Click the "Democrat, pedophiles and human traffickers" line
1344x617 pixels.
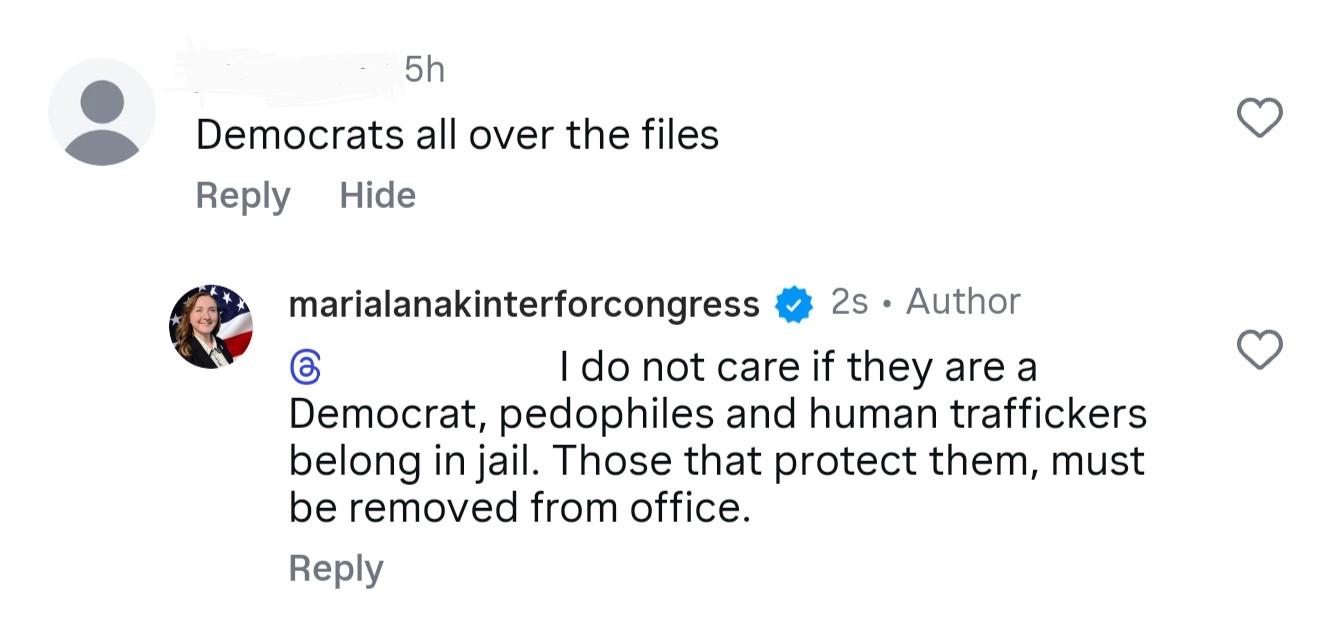[x=717, y=415]
